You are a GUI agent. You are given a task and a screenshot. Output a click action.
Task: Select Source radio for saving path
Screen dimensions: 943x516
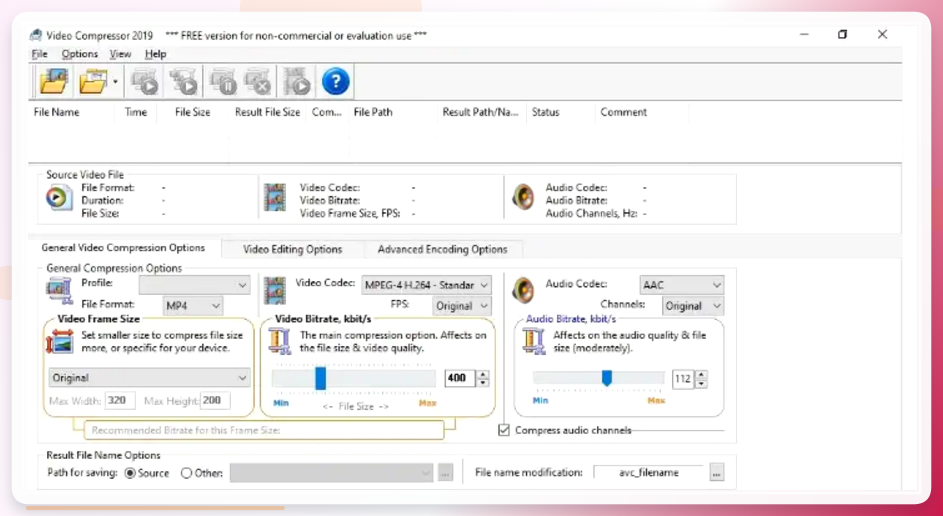[x=130, y=473]
